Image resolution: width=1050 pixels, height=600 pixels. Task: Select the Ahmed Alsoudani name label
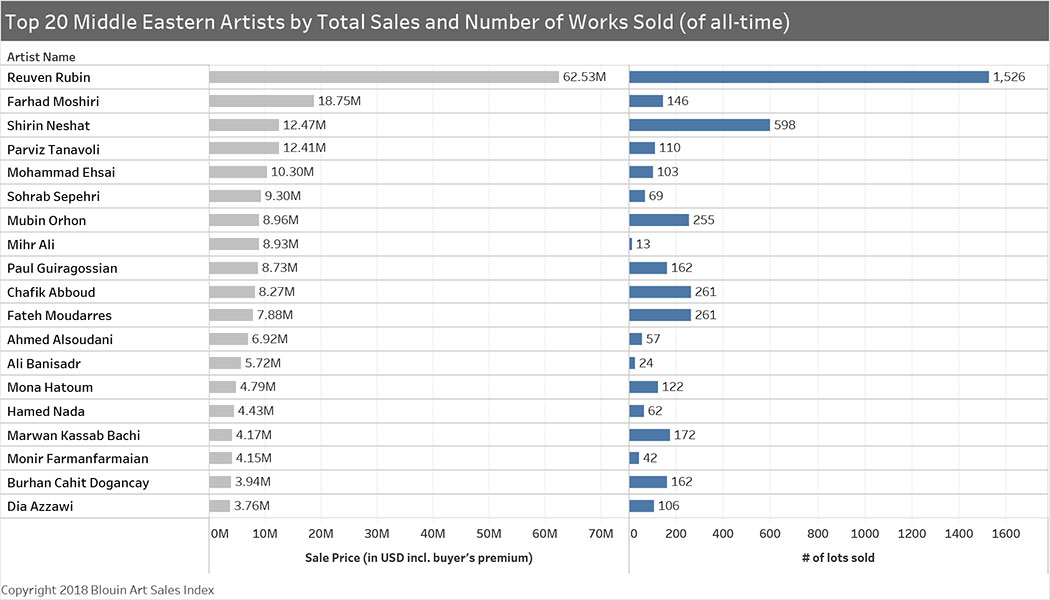pyautogui.click(x=60, y=339)
